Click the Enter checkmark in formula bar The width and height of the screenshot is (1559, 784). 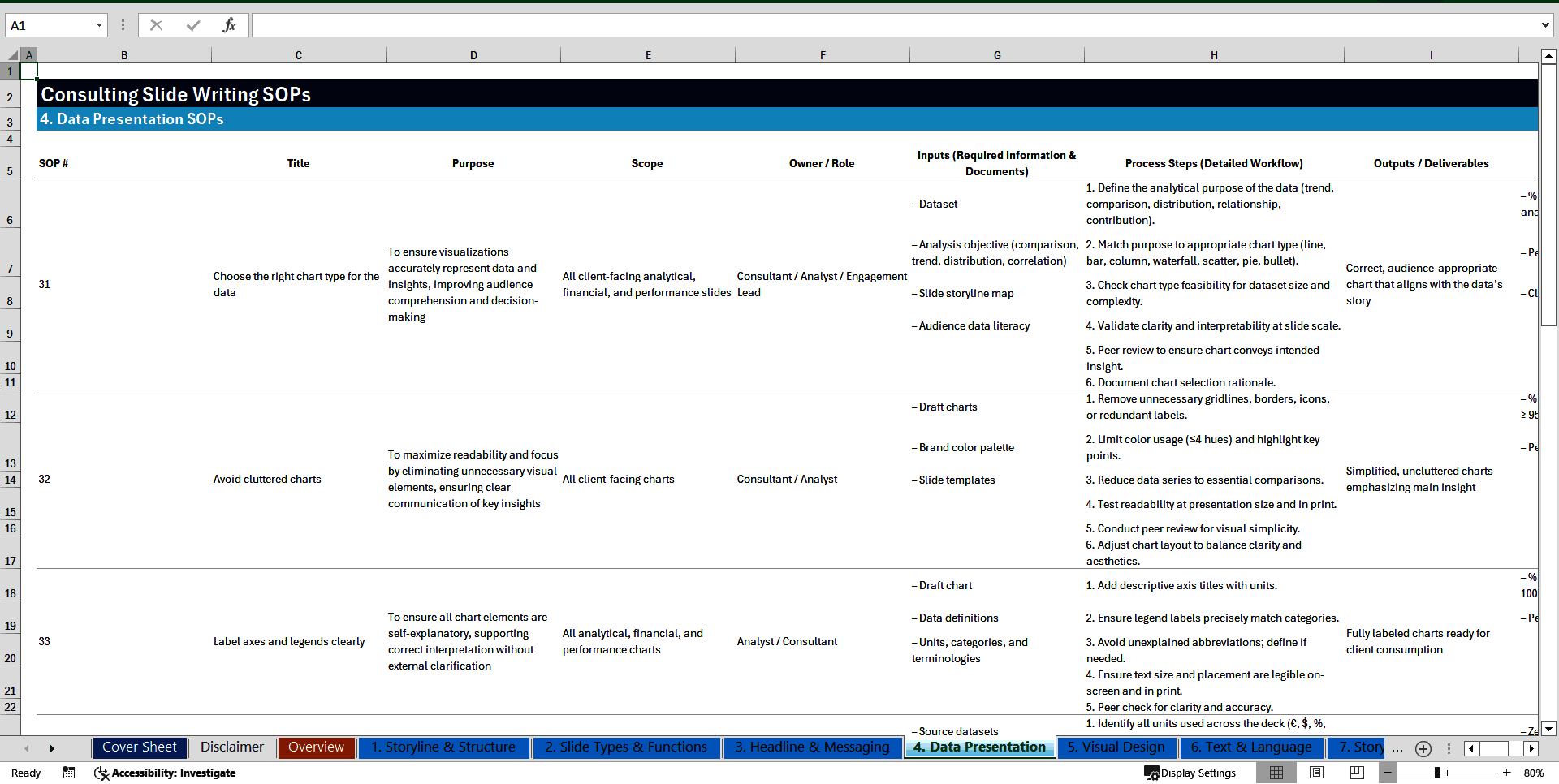192,25
